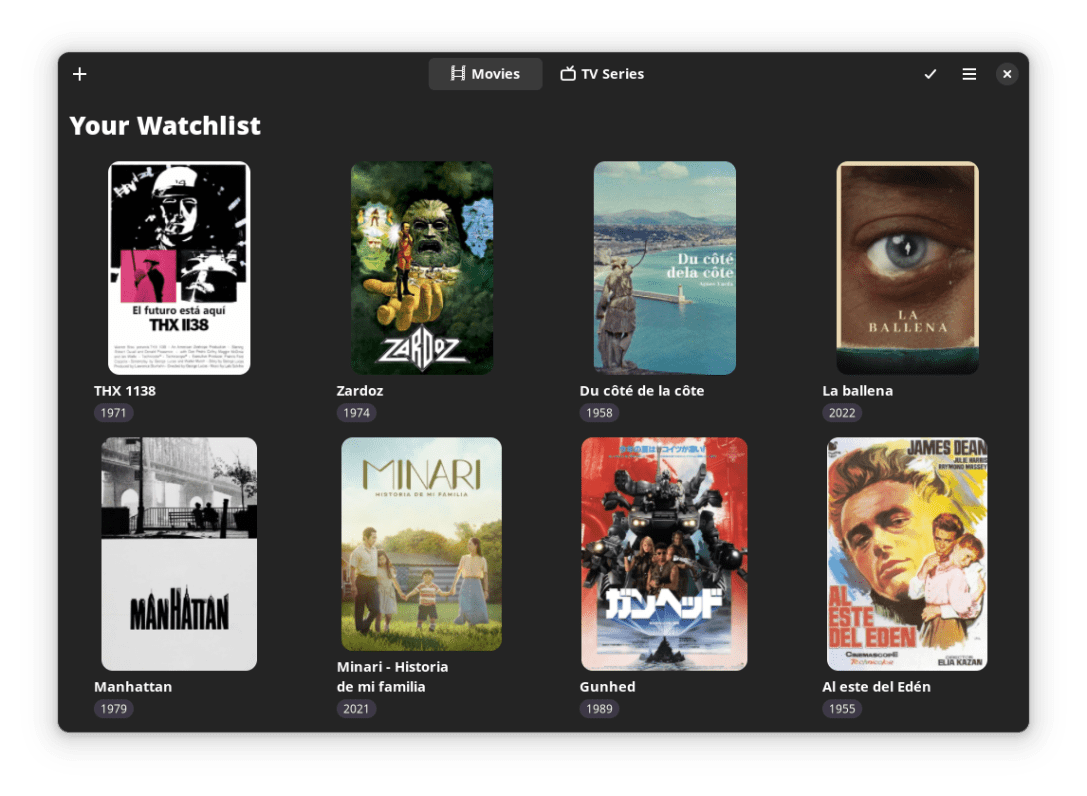Click the 1989 year badge
Screen dimensions: 1087x796
pyautogui.click(x=599, y=709)
